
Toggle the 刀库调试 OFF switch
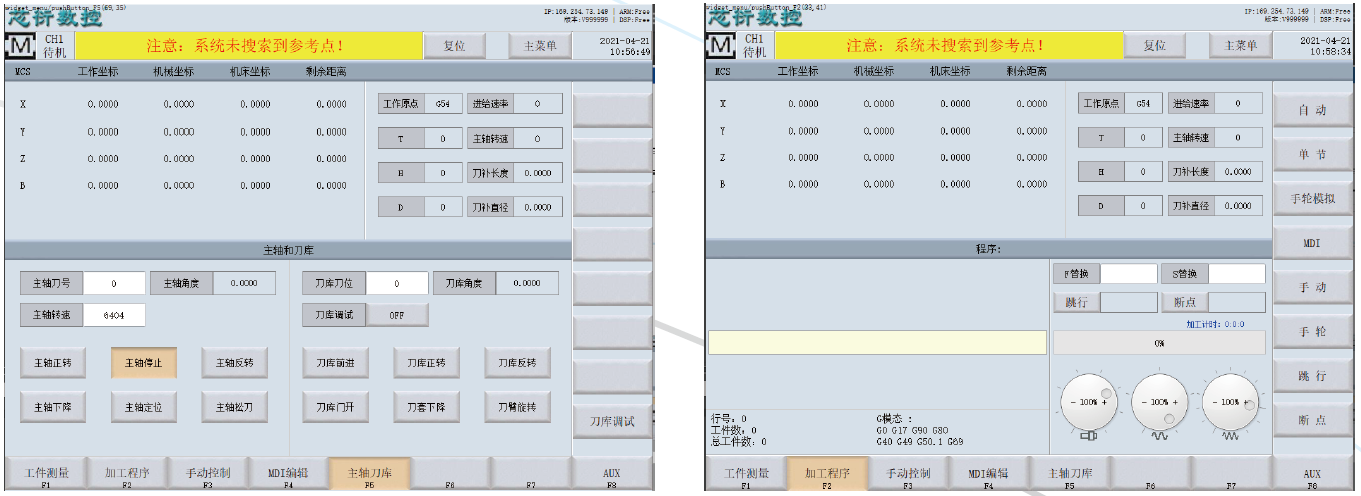(396, 315)
